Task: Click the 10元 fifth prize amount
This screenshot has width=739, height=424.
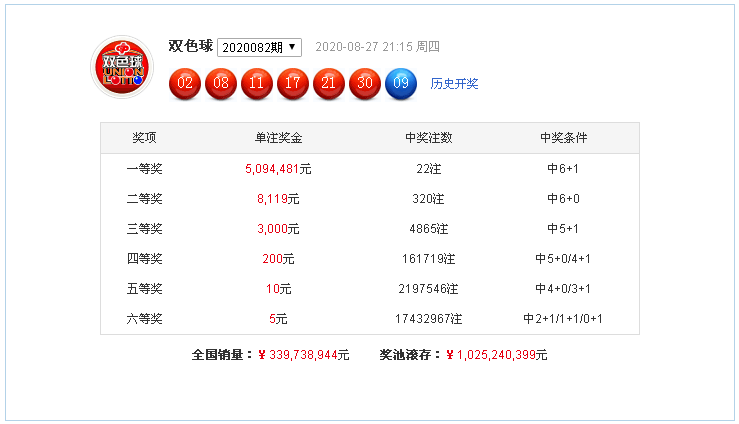Action: [x=278, y=289]
